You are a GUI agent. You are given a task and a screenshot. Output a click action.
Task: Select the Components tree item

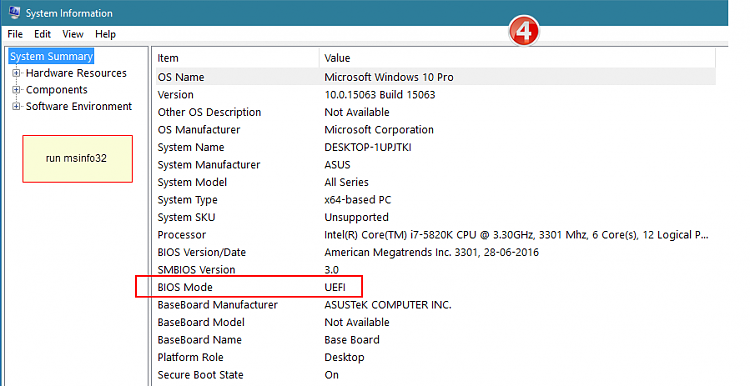pyautogui.click(x=56, y=90)
